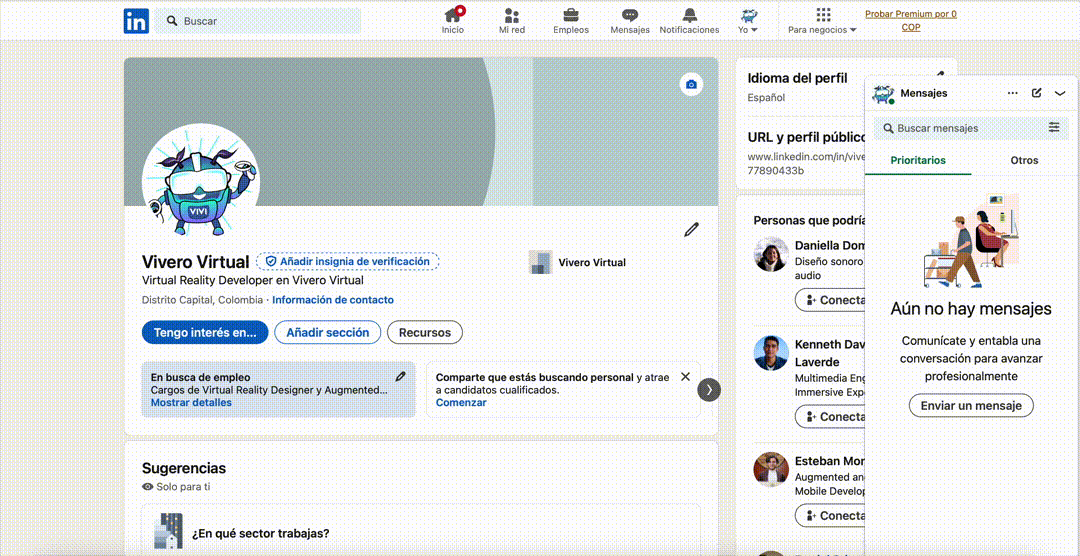Open Mensajes panel options (three dots)
This screenshot has width=1080, height=556.
pos(1012,93)
